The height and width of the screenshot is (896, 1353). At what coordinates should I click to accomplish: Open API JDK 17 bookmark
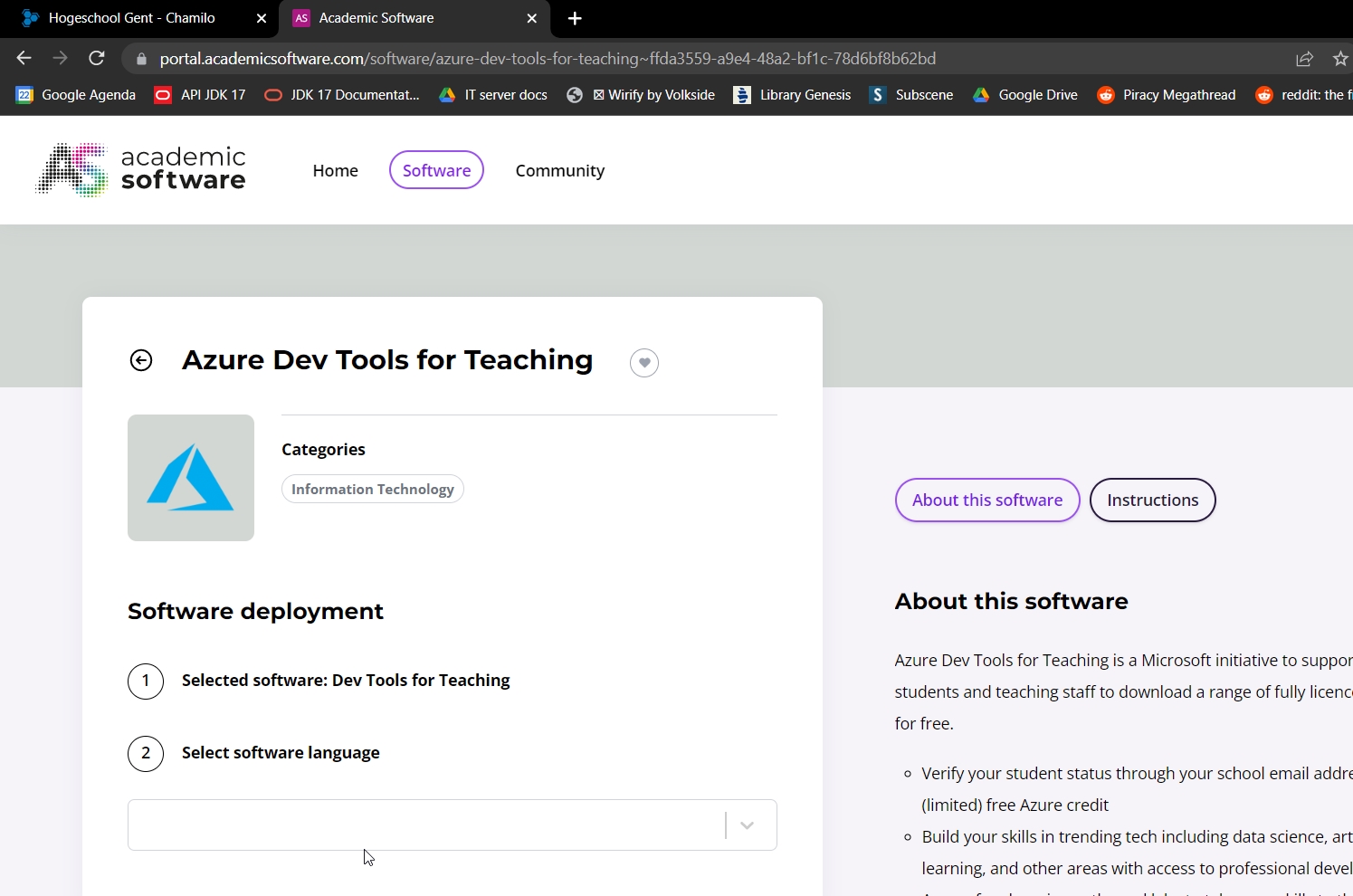[x=200, y=95]
